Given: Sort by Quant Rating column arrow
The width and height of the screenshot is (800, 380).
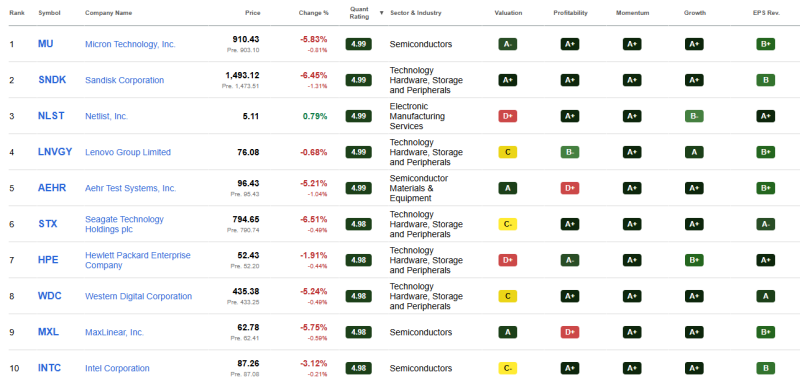Looking at the screenshot, I should (x=381, y=13).
